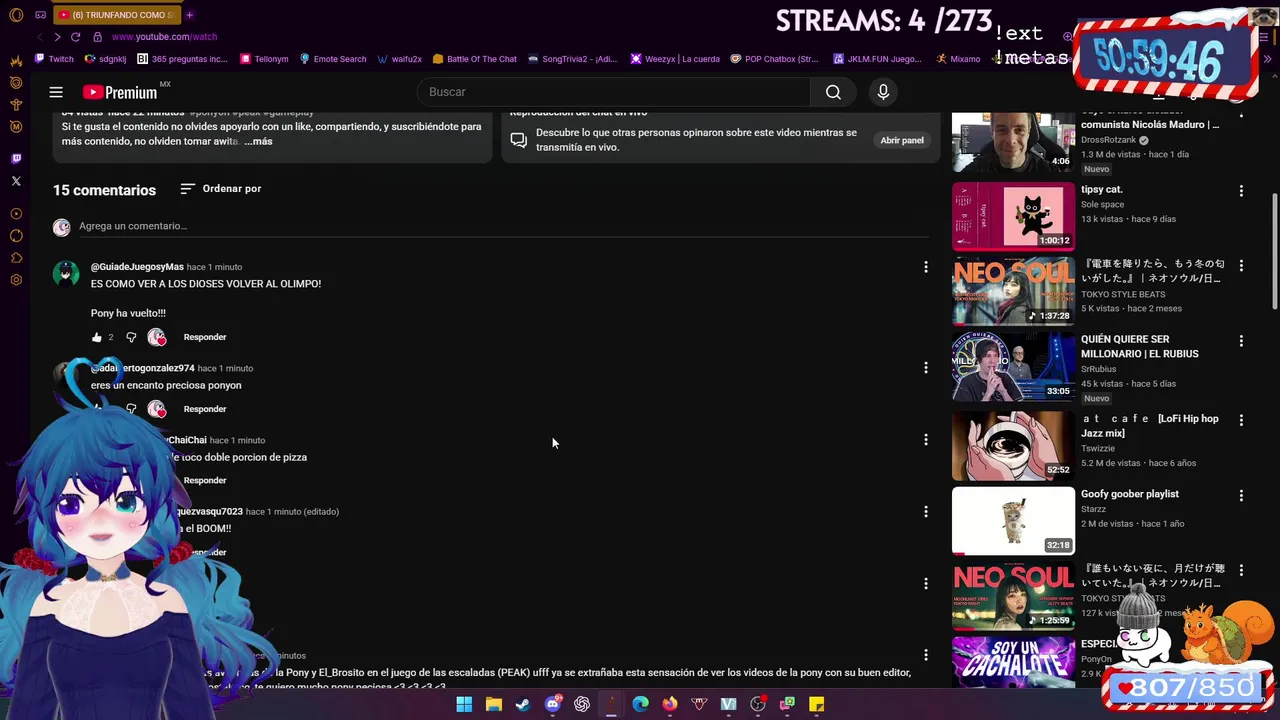This screenshot has width=1280, height=720.
Task: Open the NEO SOUL 1:37:28 video thumbnail
Action: click(1013, 291)
